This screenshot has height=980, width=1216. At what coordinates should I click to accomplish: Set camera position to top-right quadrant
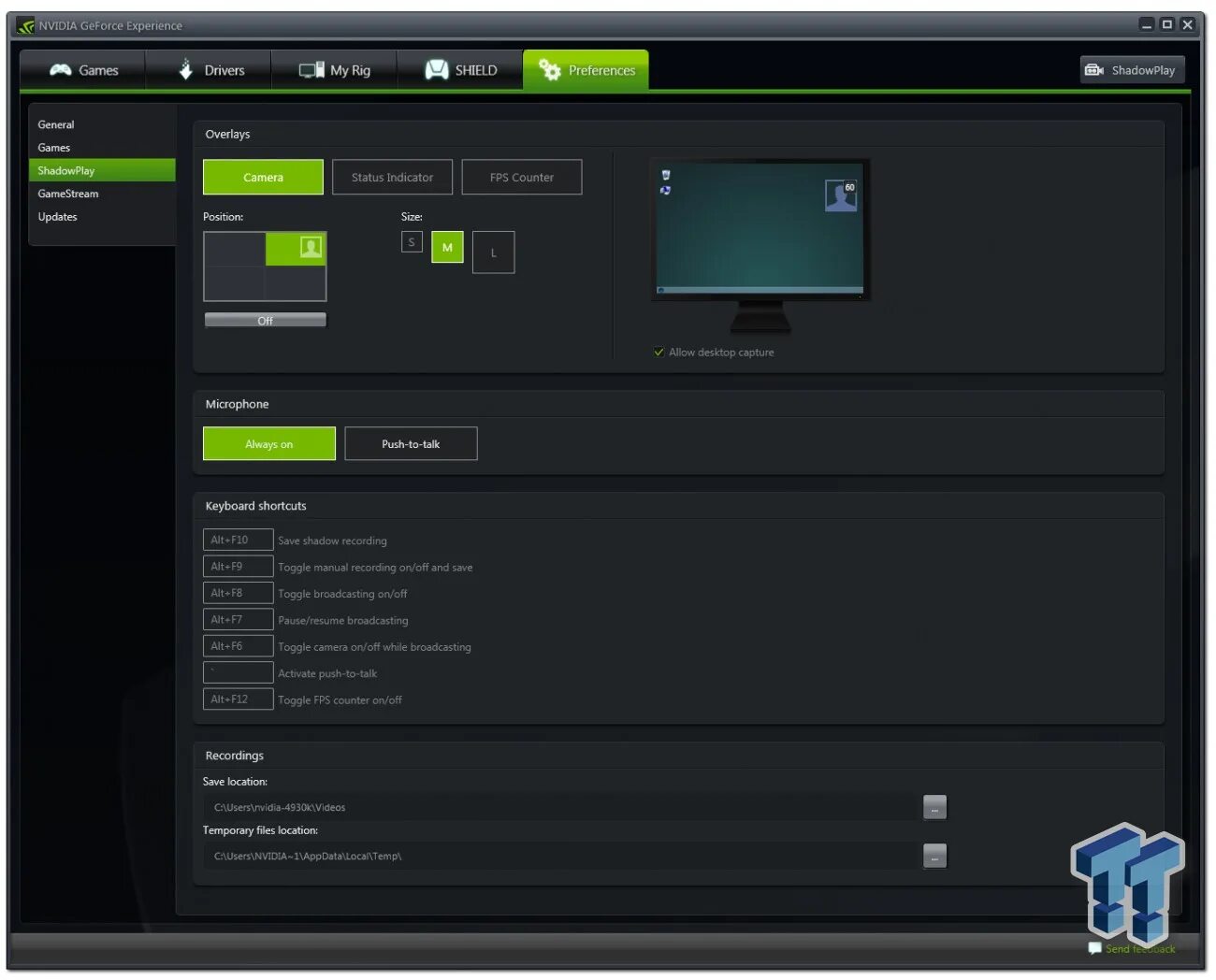[296, 249]
